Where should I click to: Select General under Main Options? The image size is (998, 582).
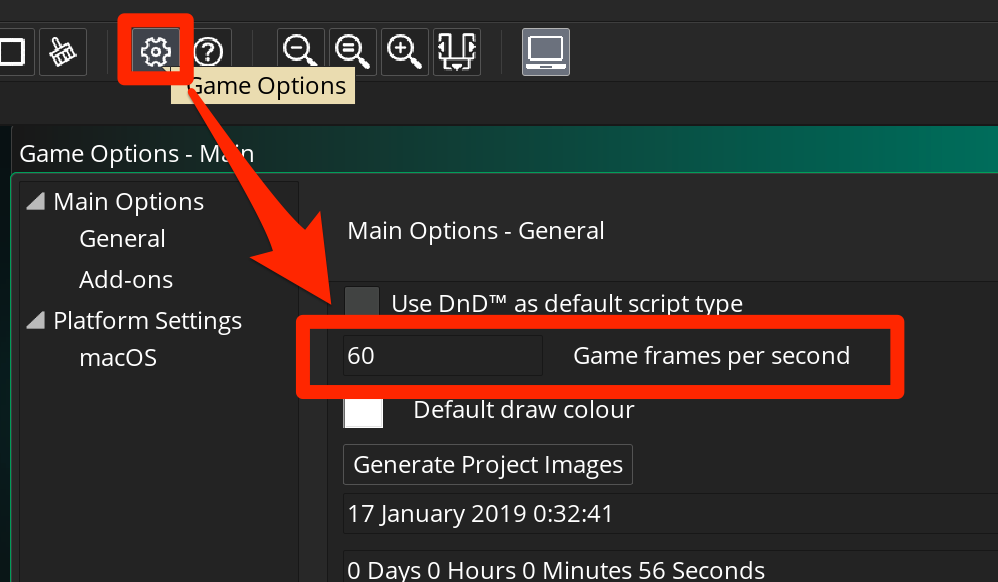pyautogui.click(x=122, y=239)
